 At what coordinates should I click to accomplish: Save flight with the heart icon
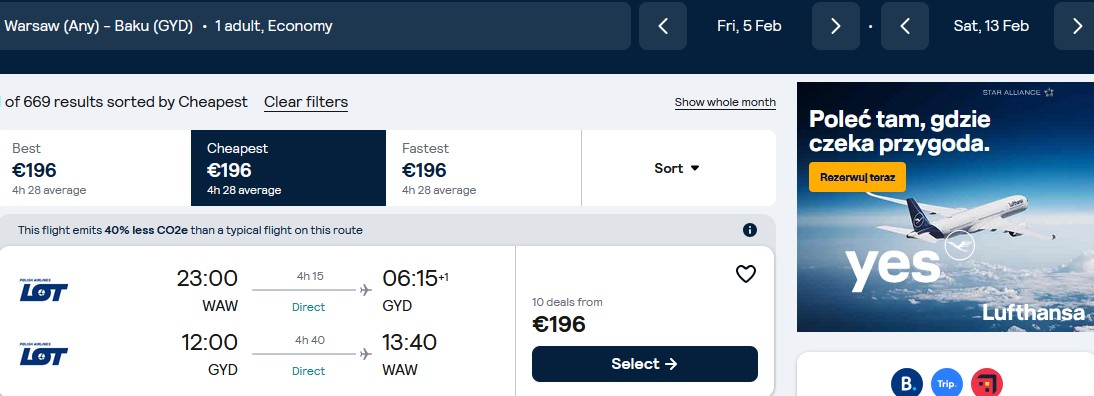pyautogui.click(x=746, y=274)
